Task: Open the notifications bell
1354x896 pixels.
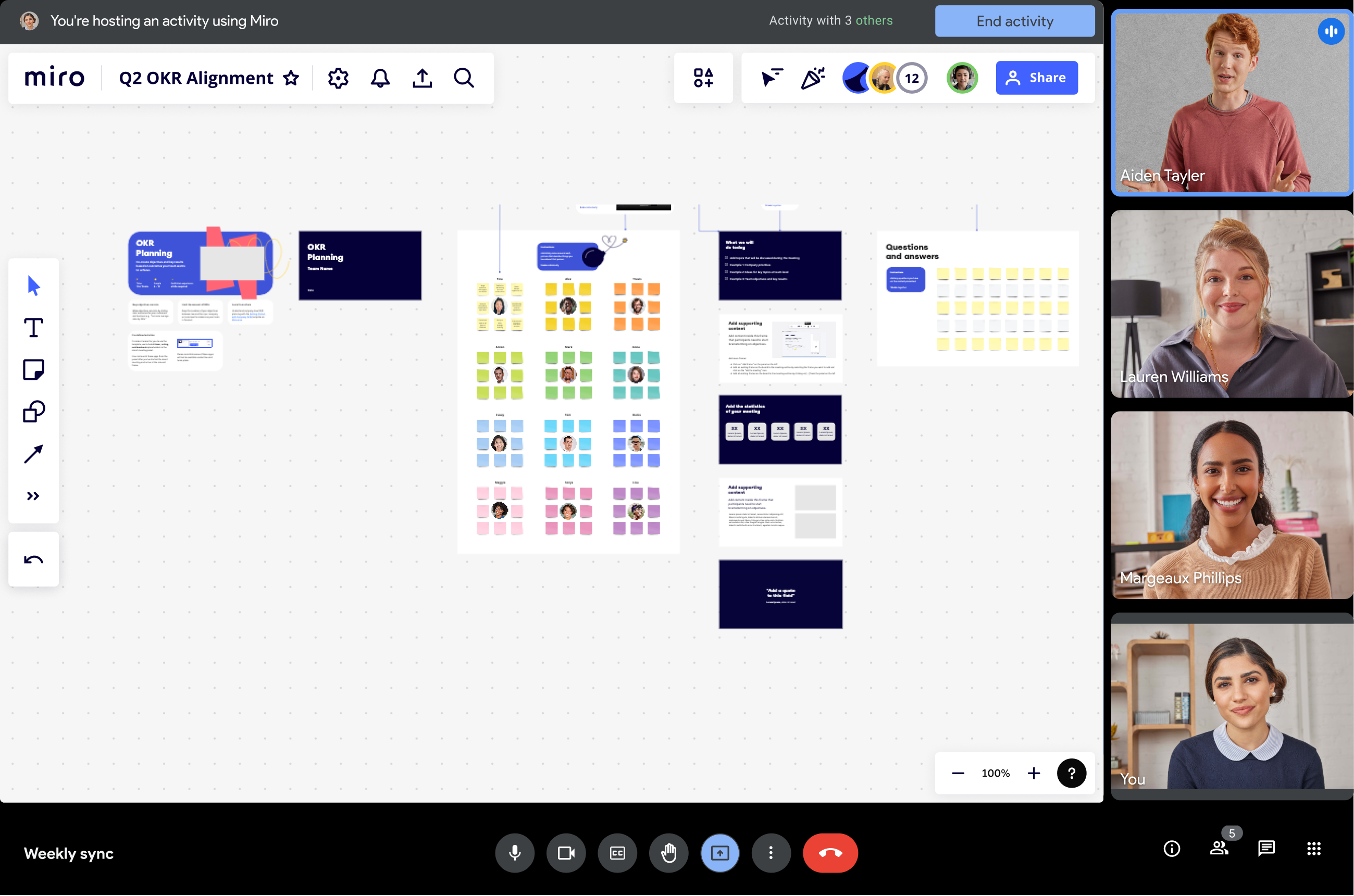Action: point(380,78)
